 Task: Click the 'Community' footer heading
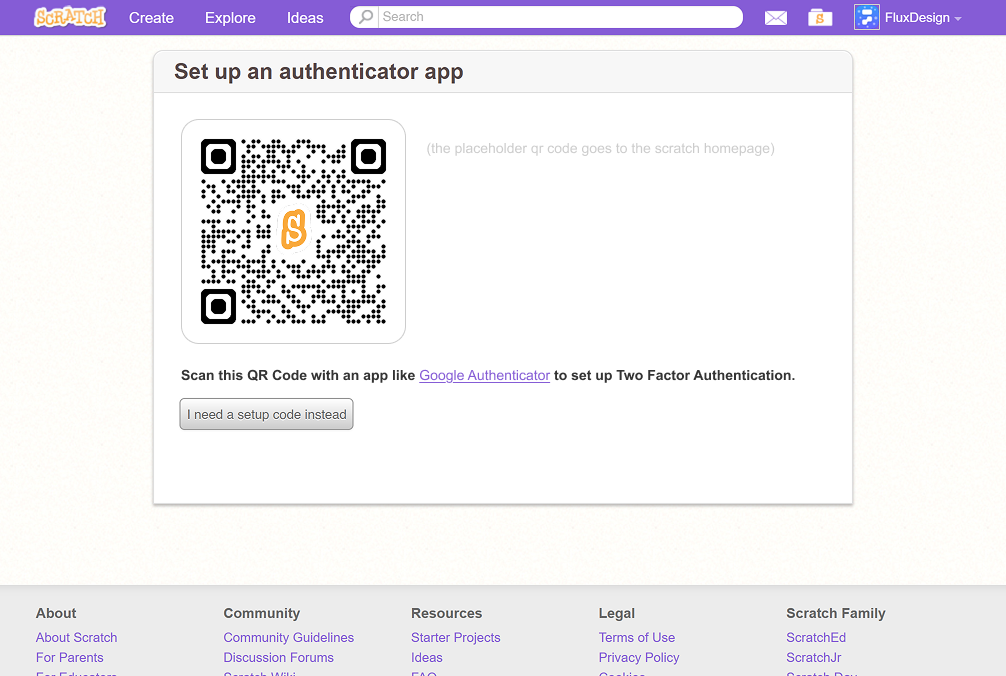(262, 613)
